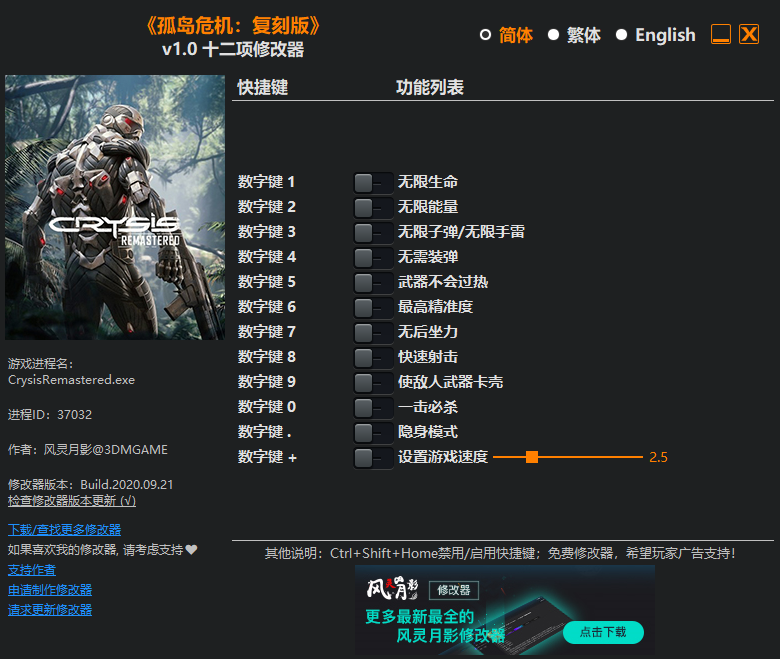Turn on 快速射击 switch

click(373, 358)
